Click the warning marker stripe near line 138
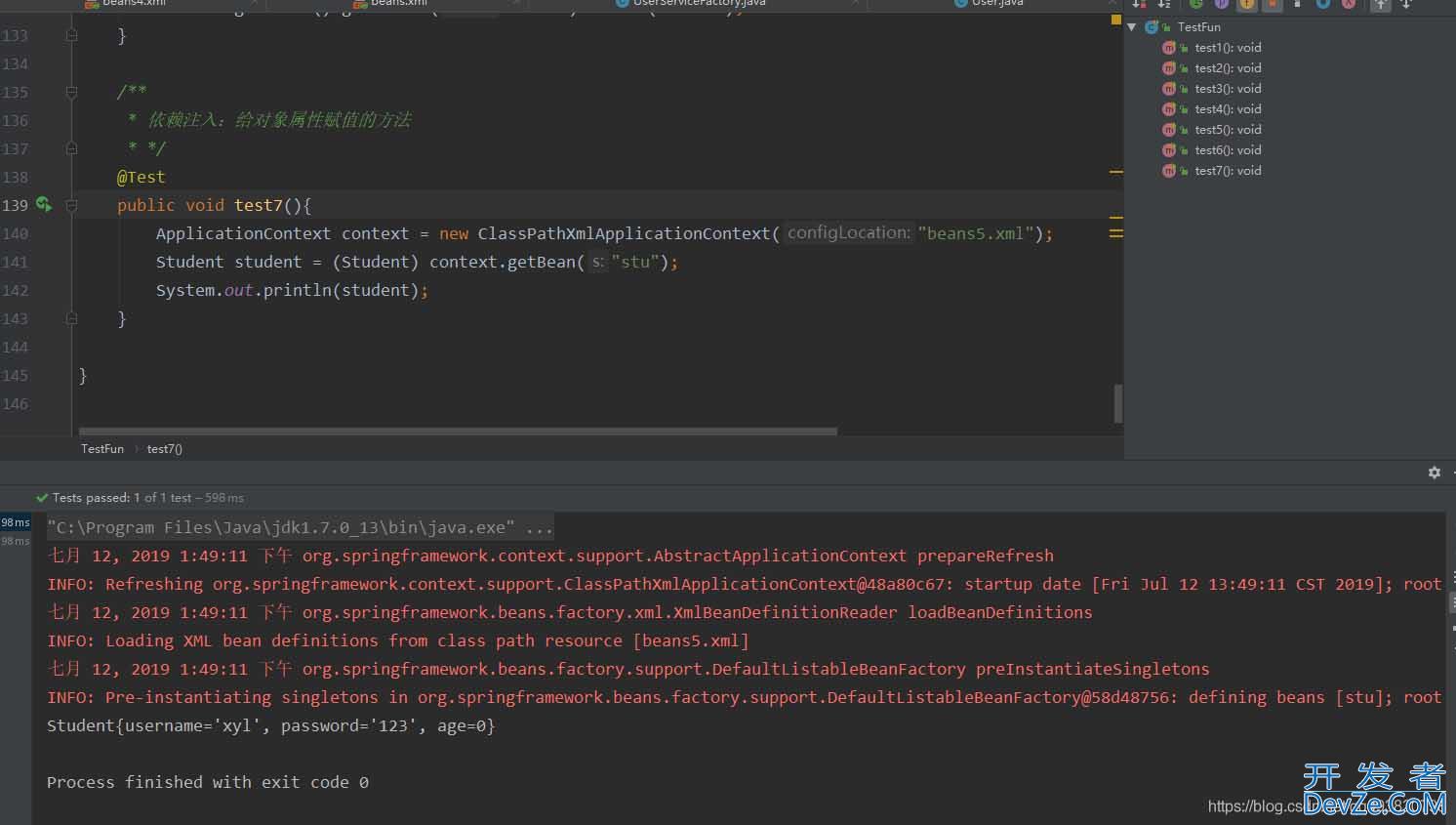1456x825 pixels. 1116,172
